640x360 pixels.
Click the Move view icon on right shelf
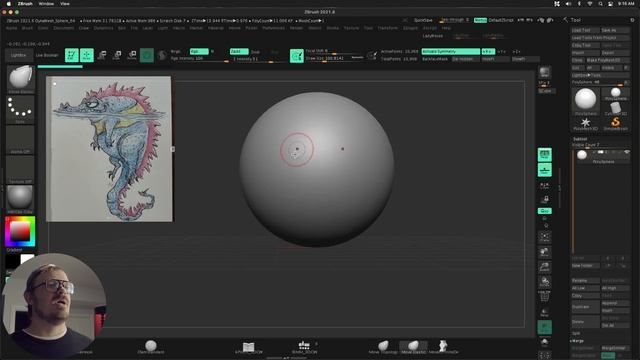(x=544, y=252)
